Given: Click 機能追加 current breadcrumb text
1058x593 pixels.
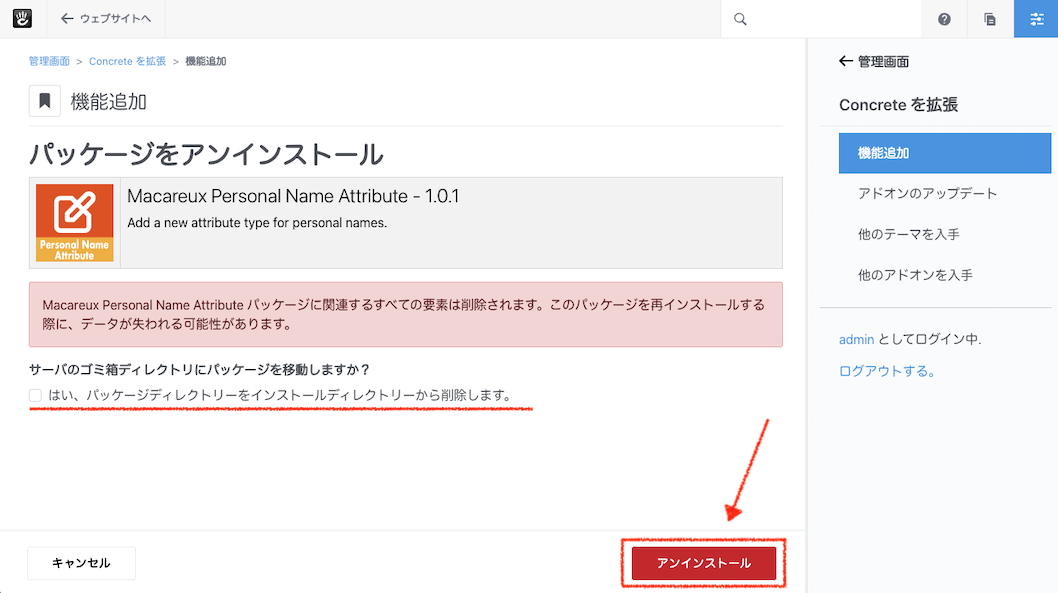Looking at the screenshot, I should (206, 61).
